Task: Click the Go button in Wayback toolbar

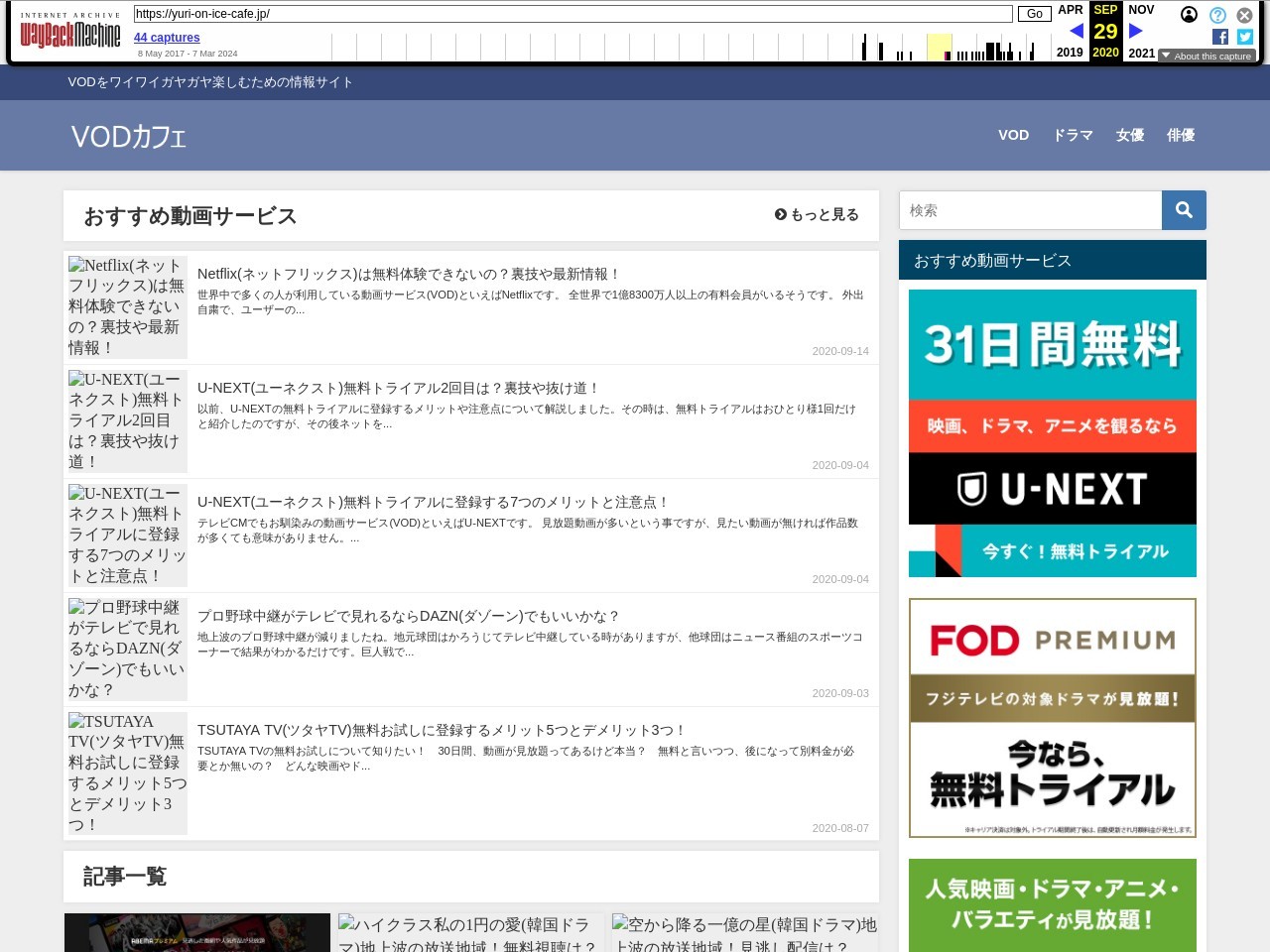Action: (x=1034, y=14)
